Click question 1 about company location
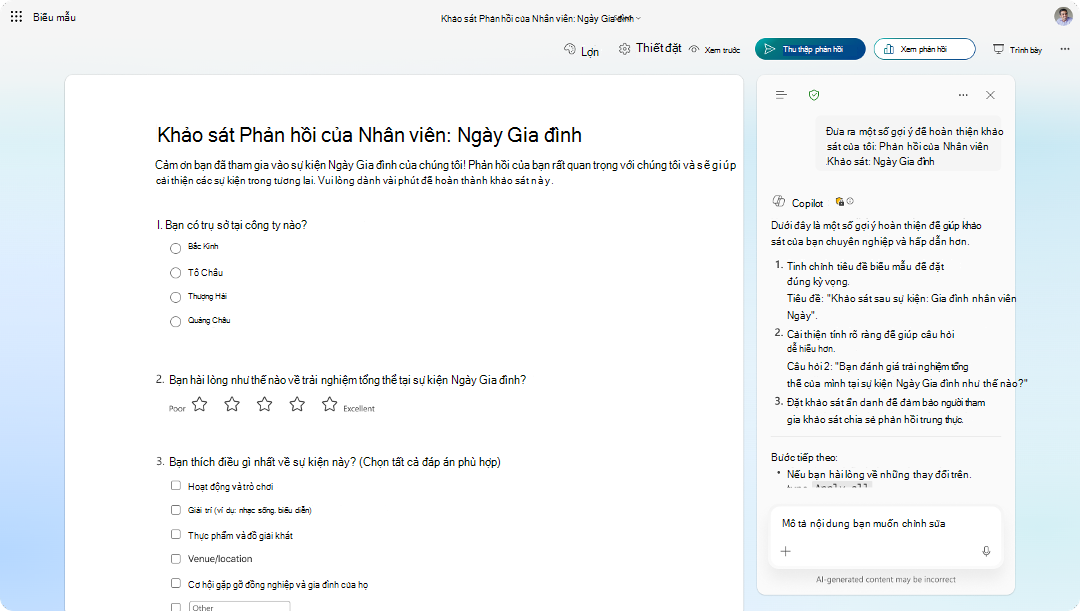Viewport: 1080px width, 612px height. (x=231, y=225)
